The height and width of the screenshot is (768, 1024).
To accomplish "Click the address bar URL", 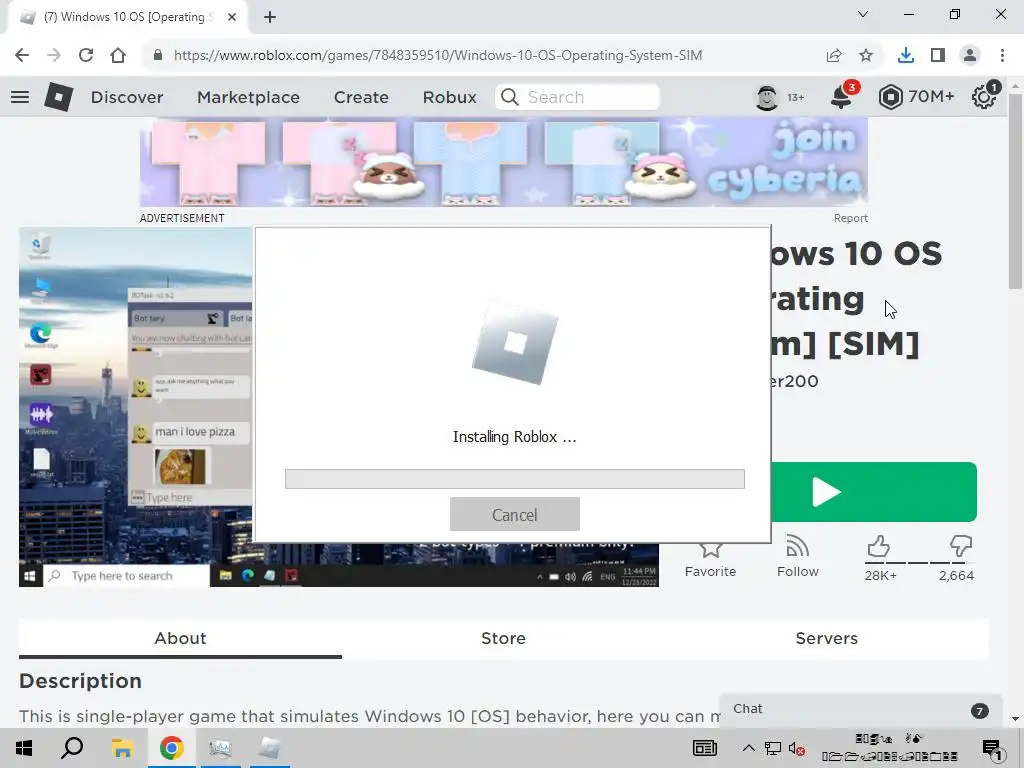I will coord(438,56).
